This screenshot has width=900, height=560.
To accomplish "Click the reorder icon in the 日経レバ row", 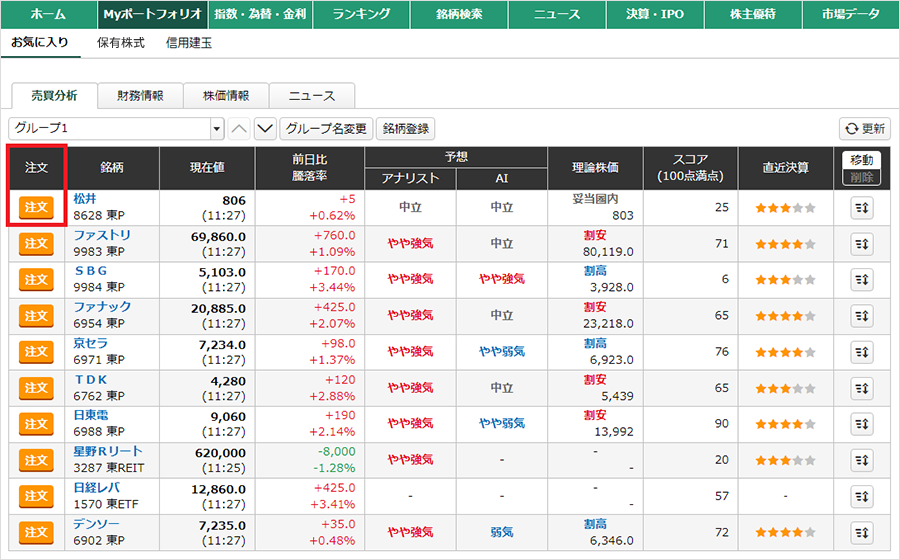I will tap(862, 496).
